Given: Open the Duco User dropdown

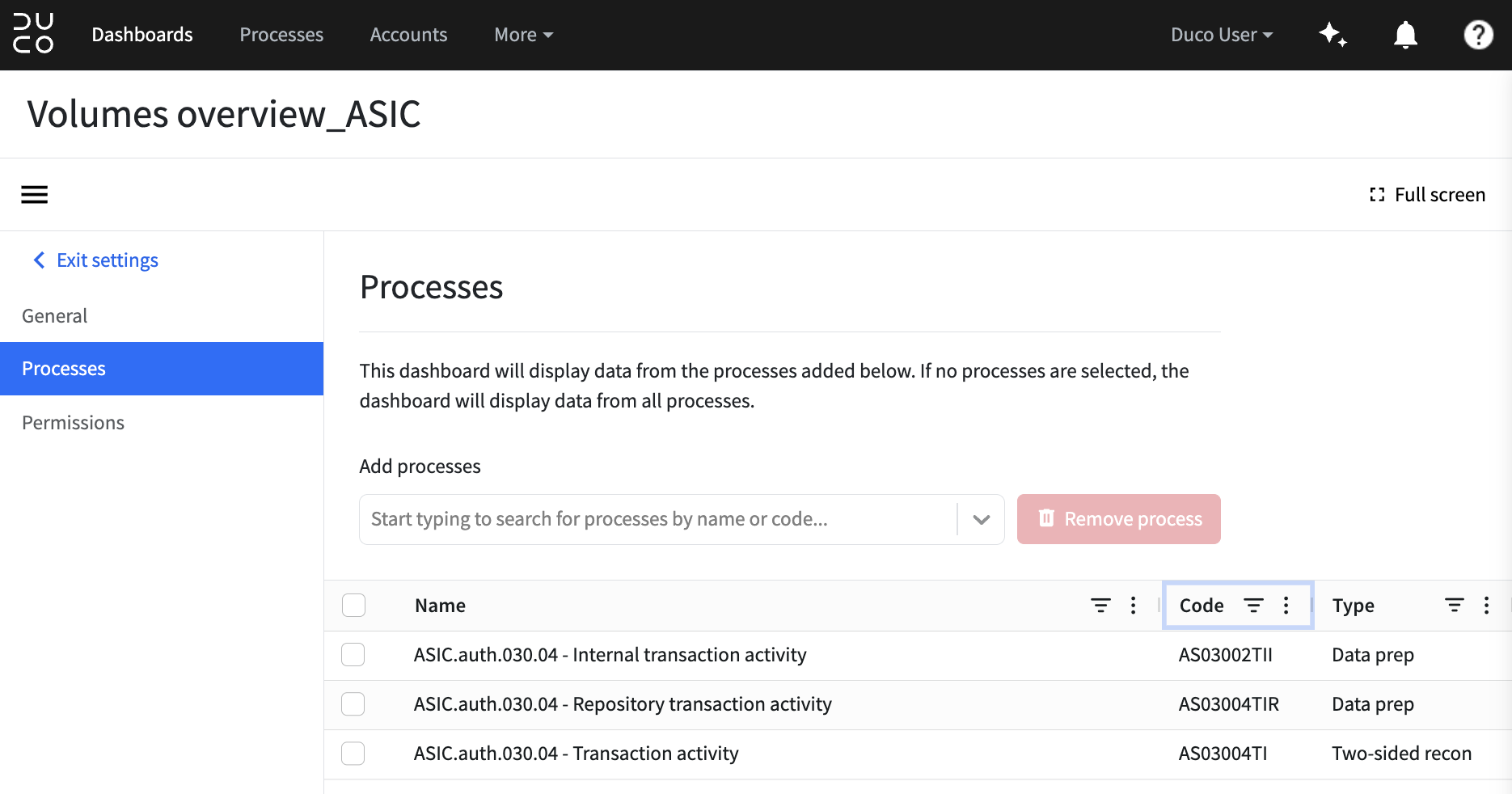Looking at the screenshot, I should [1222, 35].
